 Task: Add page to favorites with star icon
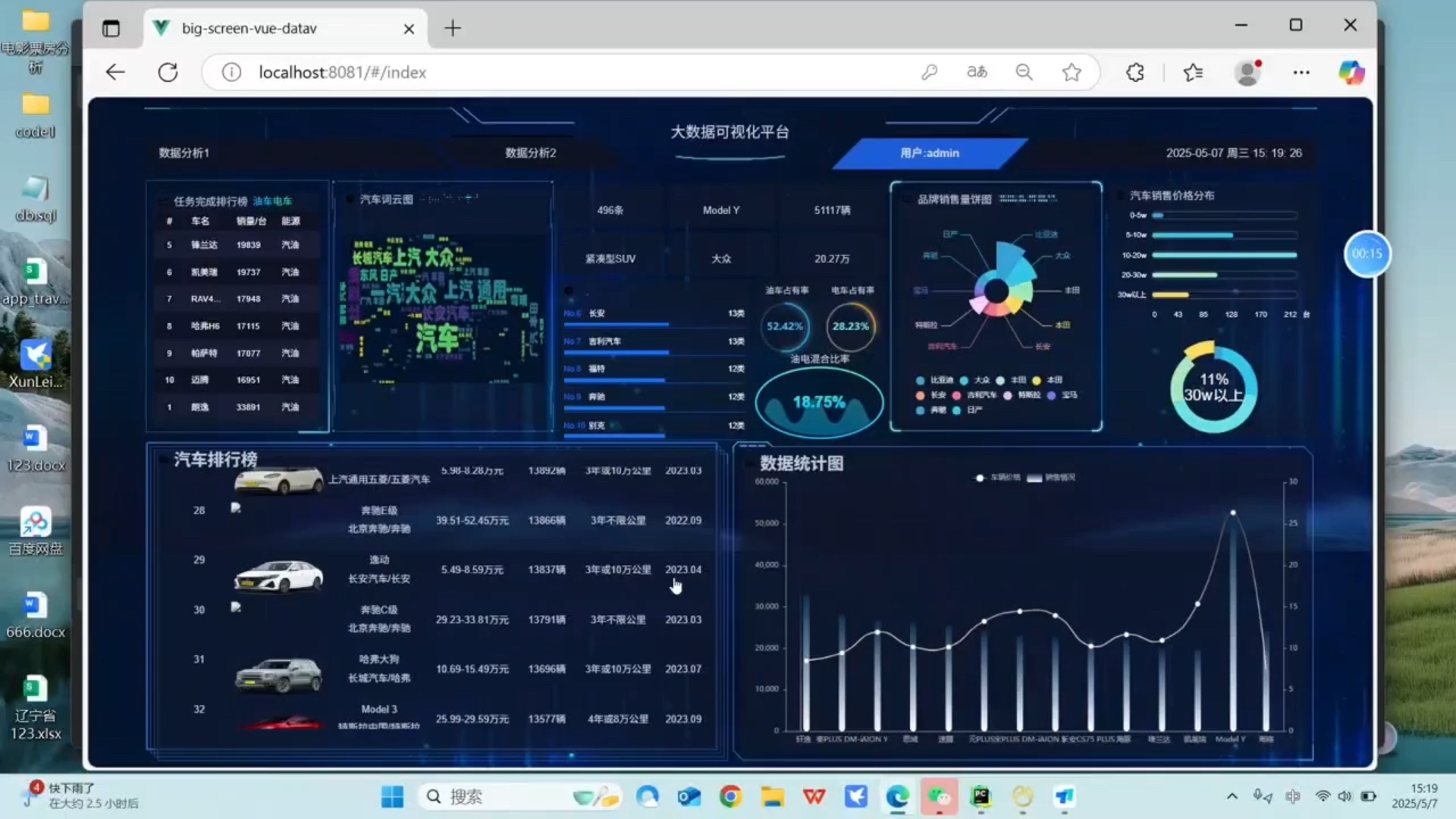tap(1072, 72)
